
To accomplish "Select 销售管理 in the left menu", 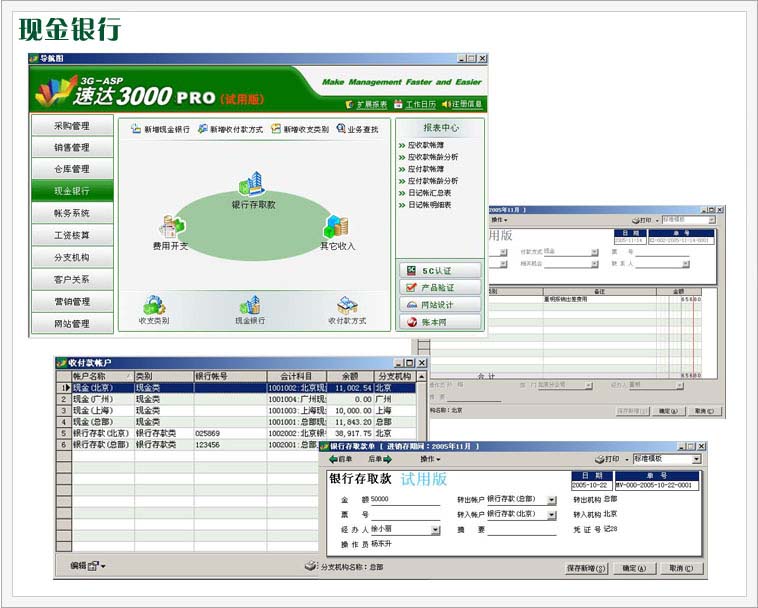I will pos(72,147).
